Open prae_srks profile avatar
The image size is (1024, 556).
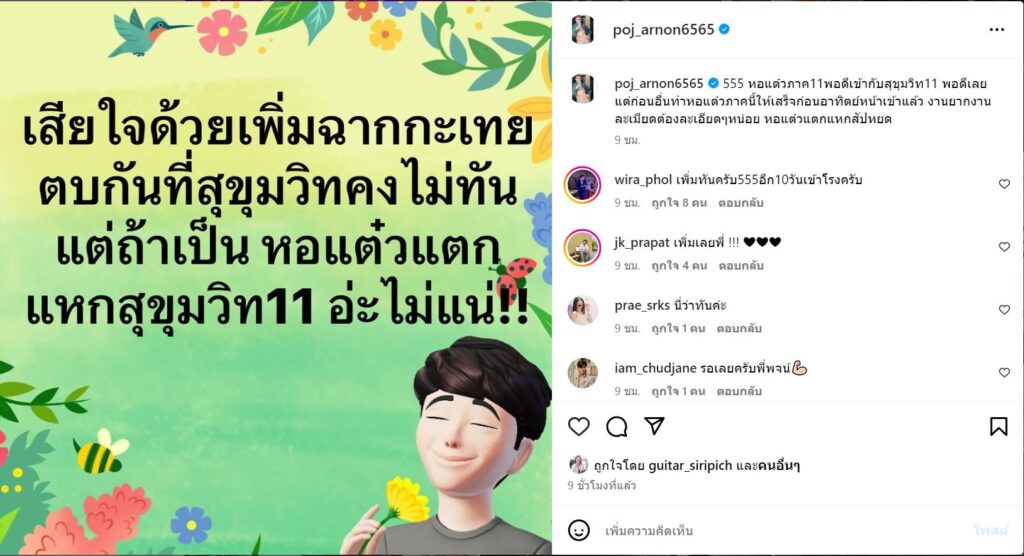(x=582, y=310)
